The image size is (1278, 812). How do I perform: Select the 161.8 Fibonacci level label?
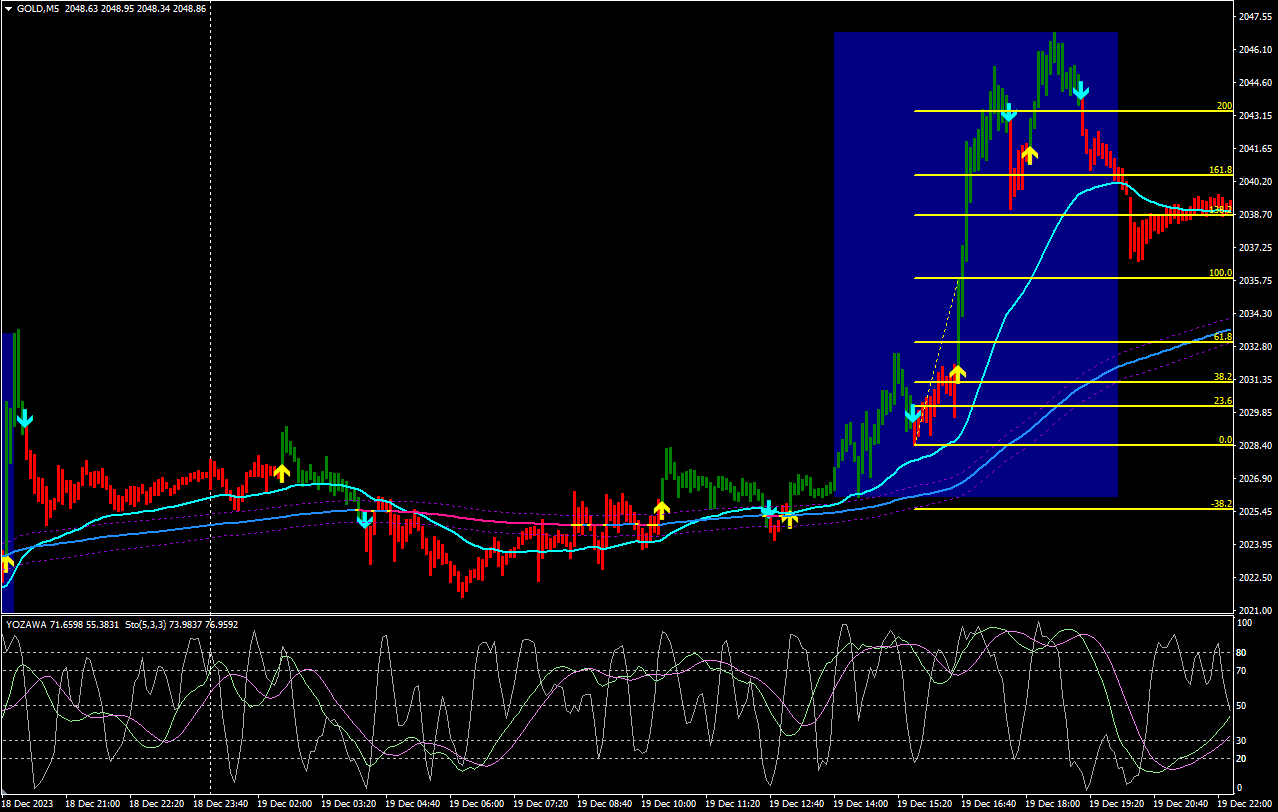[x=1220, y=170]
